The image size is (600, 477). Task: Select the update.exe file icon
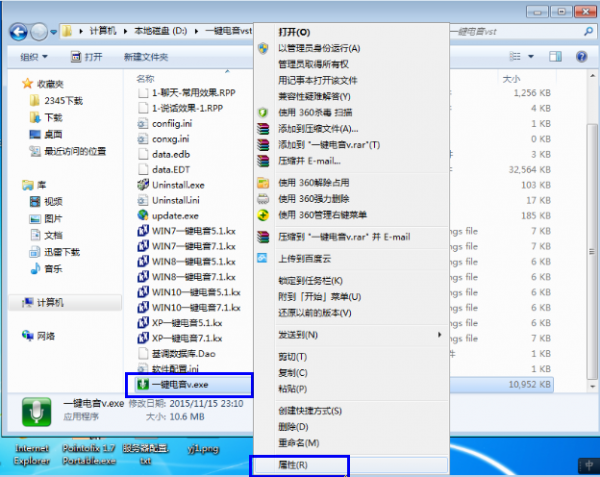click(143, 215)
